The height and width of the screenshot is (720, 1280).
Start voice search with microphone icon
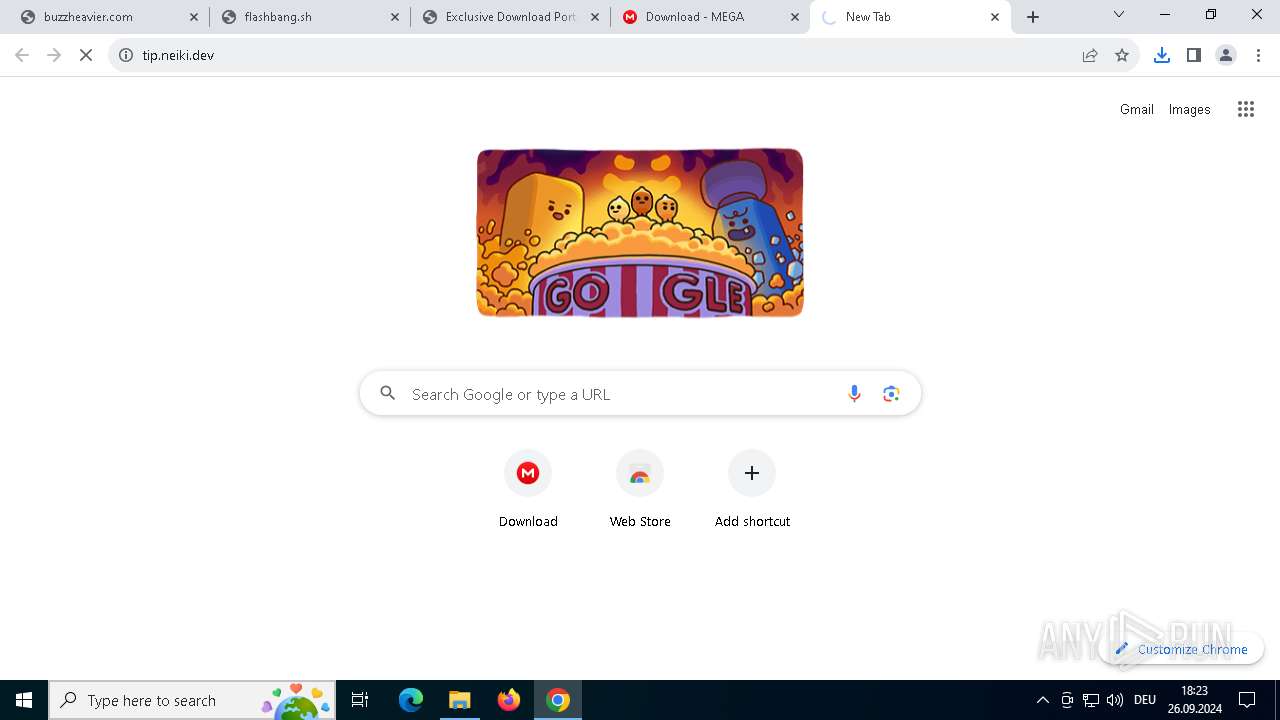pos(854,394)
